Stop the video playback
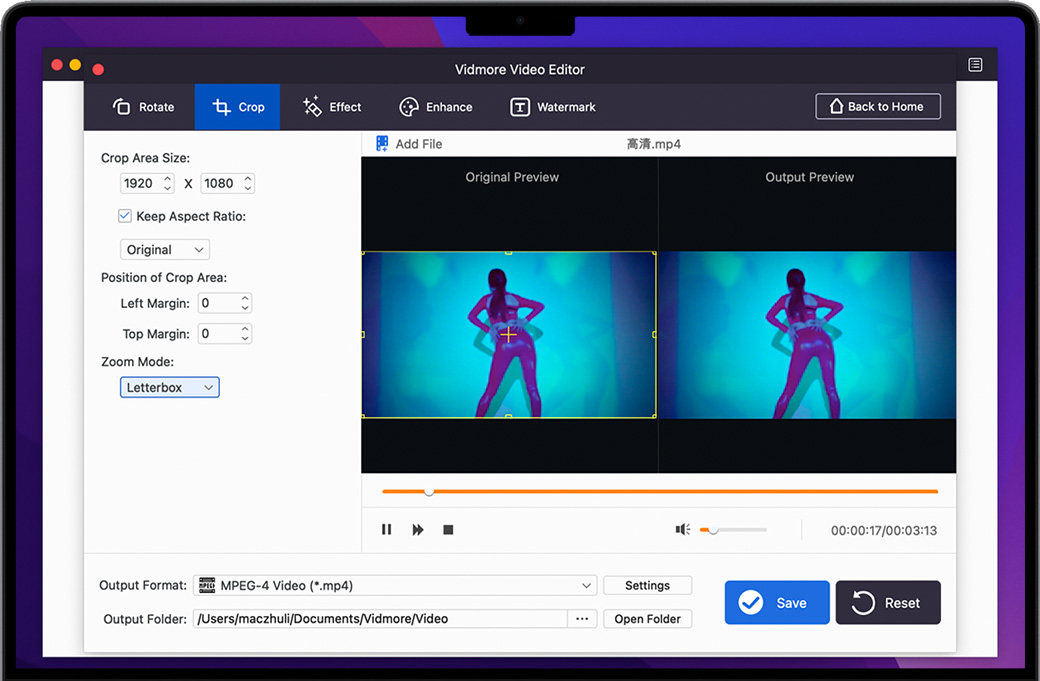Image resolution: width=1040 pixels, height=681 pixels. pos(448,530)
